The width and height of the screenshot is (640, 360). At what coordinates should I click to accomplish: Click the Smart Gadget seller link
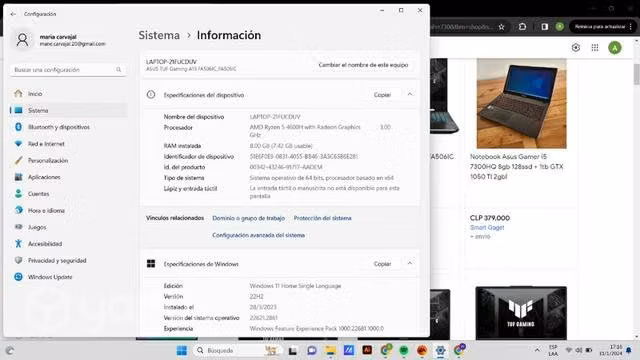pyautogui.click(x=487, y=228)
